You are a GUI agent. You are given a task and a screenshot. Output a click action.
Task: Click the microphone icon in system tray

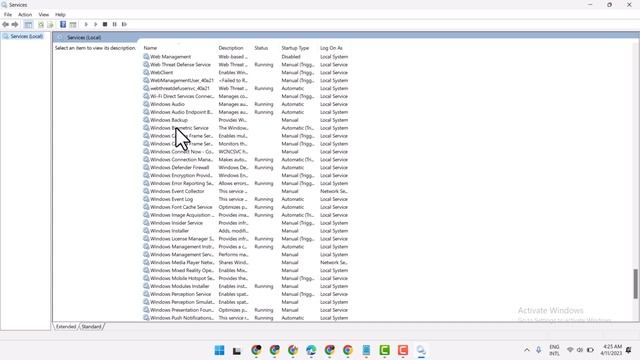coord(539,350)
